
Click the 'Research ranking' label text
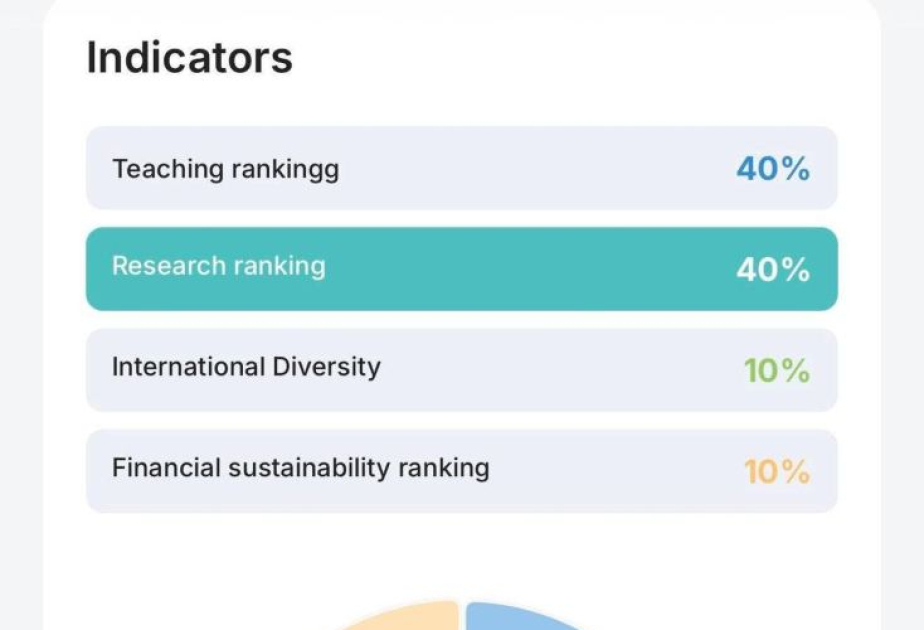click(x=219, y=266)
